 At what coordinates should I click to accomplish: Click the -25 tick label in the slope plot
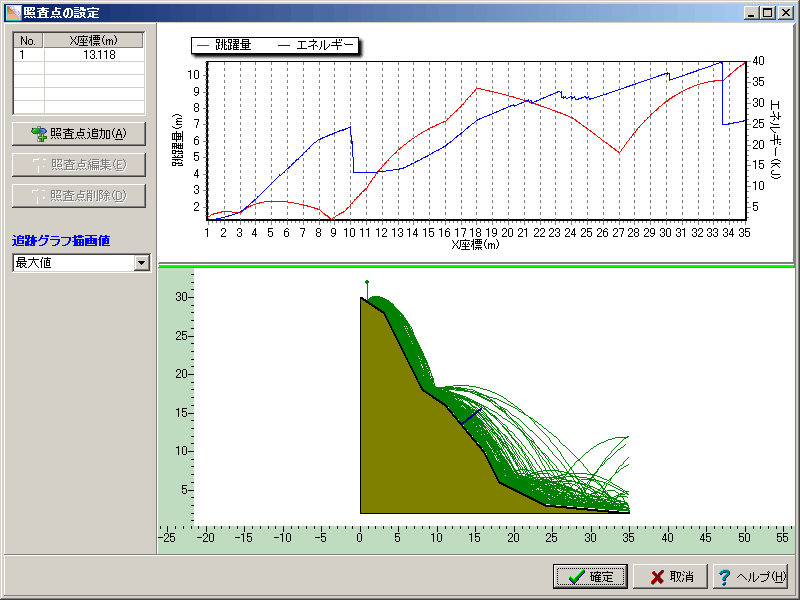[167, 537]
